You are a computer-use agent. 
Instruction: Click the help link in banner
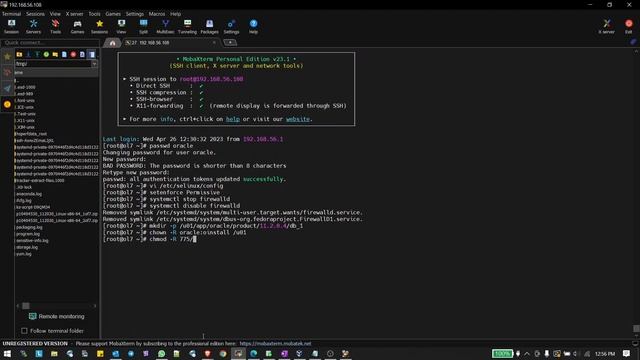233,119
